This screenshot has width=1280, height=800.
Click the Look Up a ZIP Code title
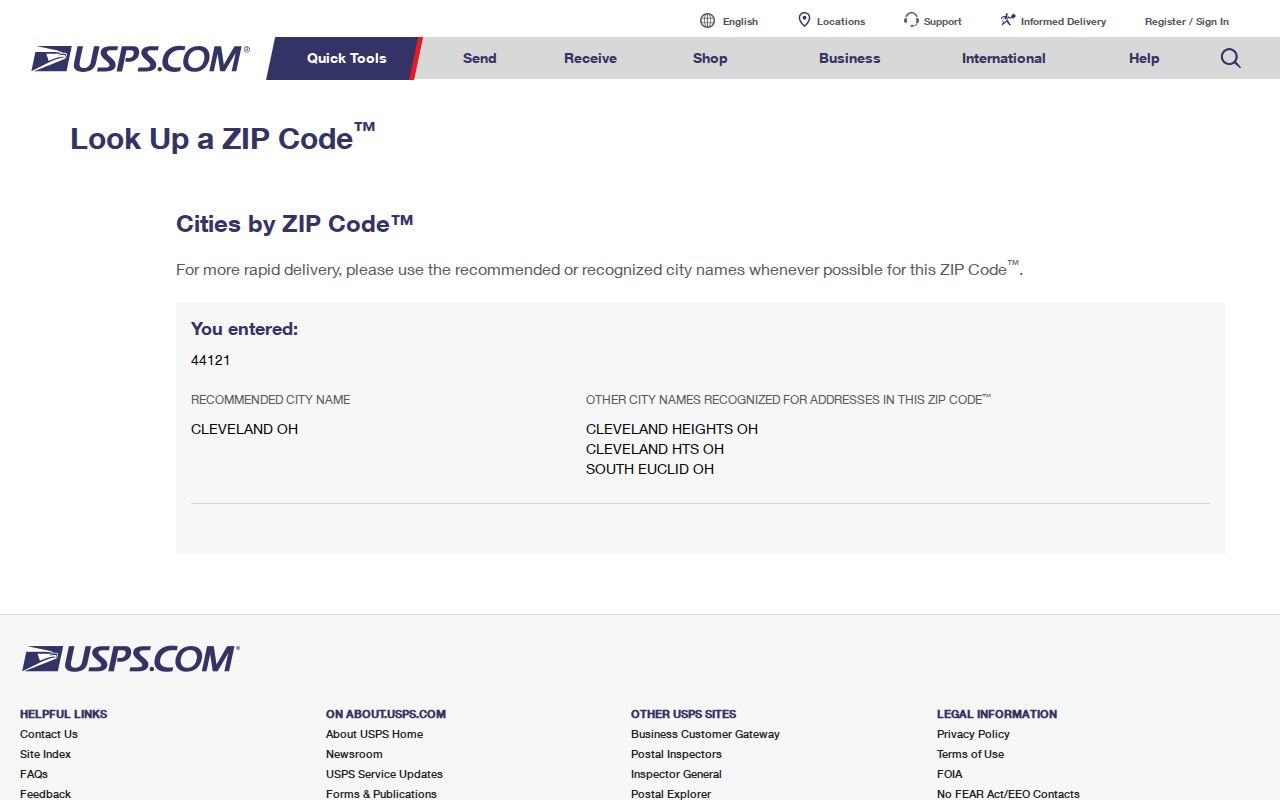coord(222,138)
